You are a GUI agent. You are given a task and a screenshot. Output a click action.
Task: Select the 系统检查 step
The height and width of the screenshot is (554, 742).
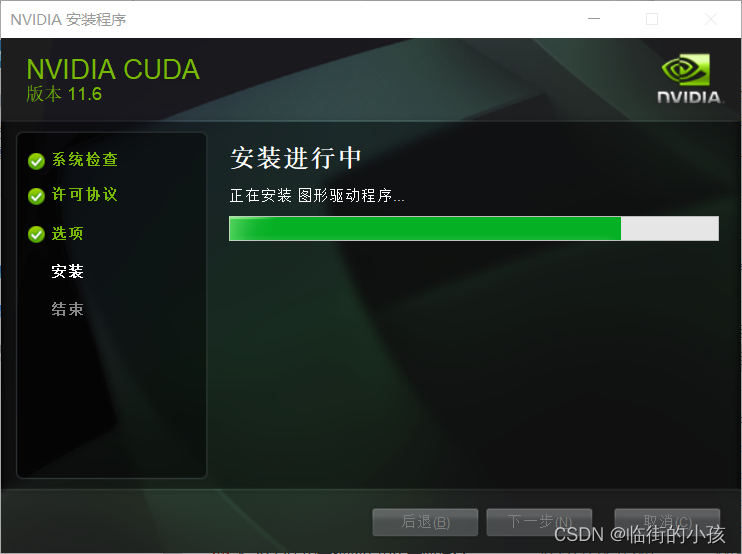(85, 159)
